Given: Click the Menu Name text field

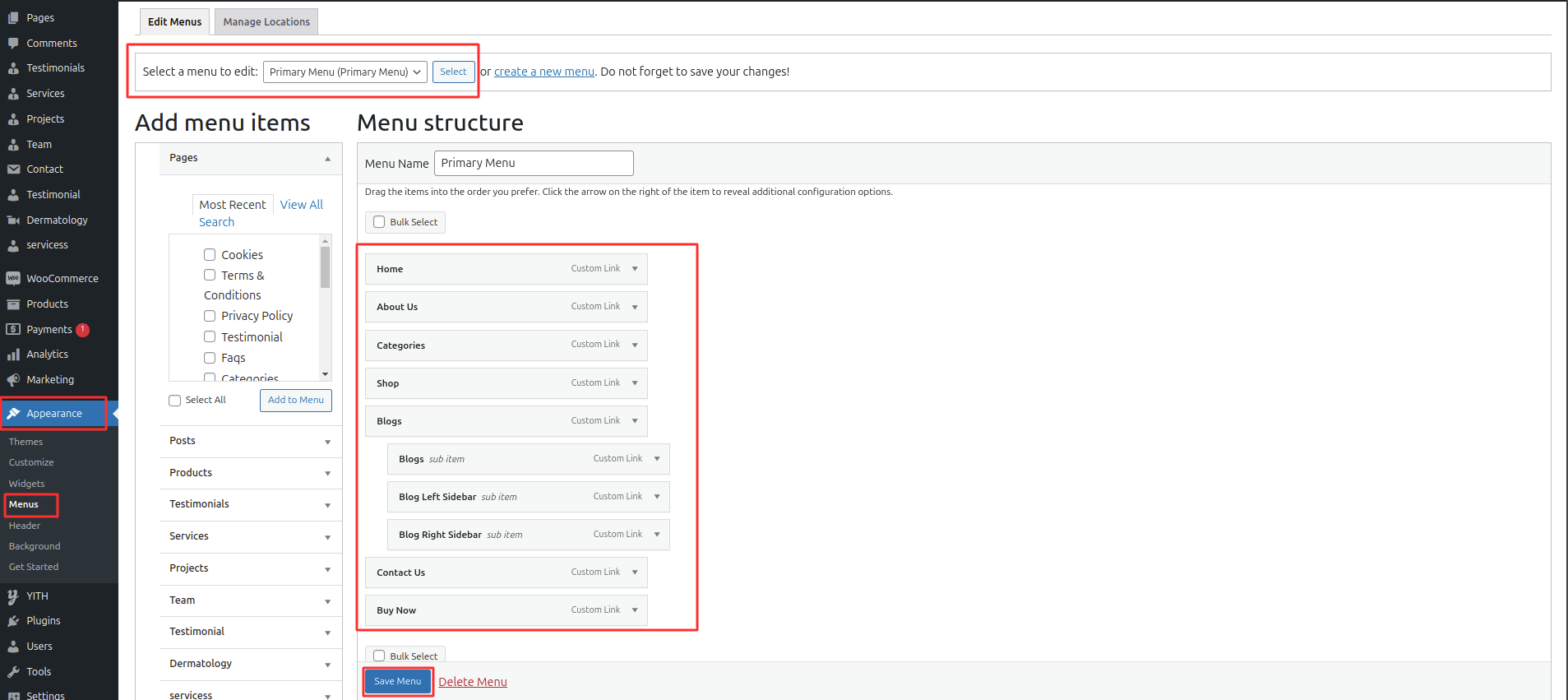Looking at the screenshot, I should click(x=534, y=163).
